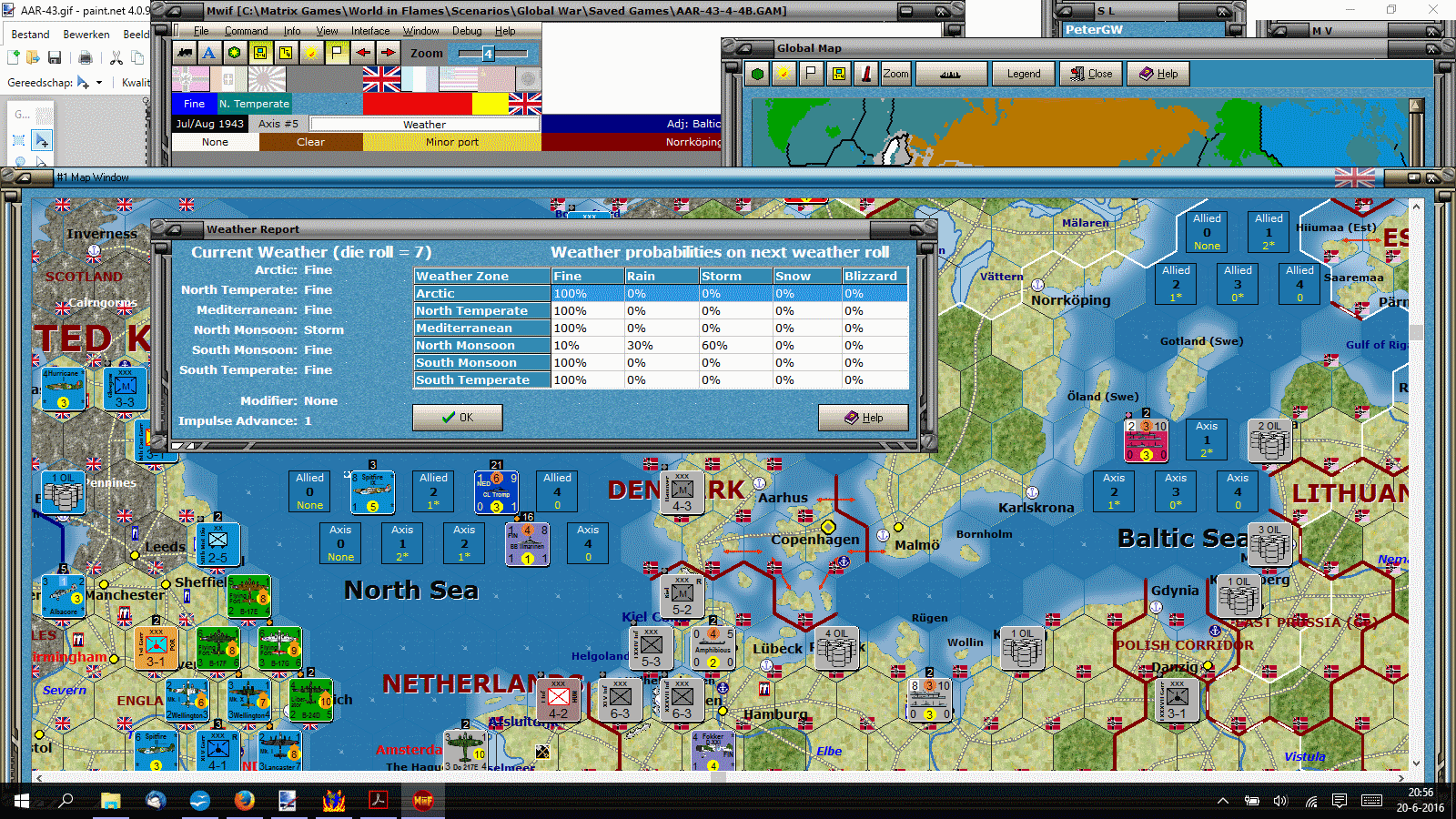Click the sun icon in Global Map toolbar
Screen dimensions: 1456x819
(783, 74)
